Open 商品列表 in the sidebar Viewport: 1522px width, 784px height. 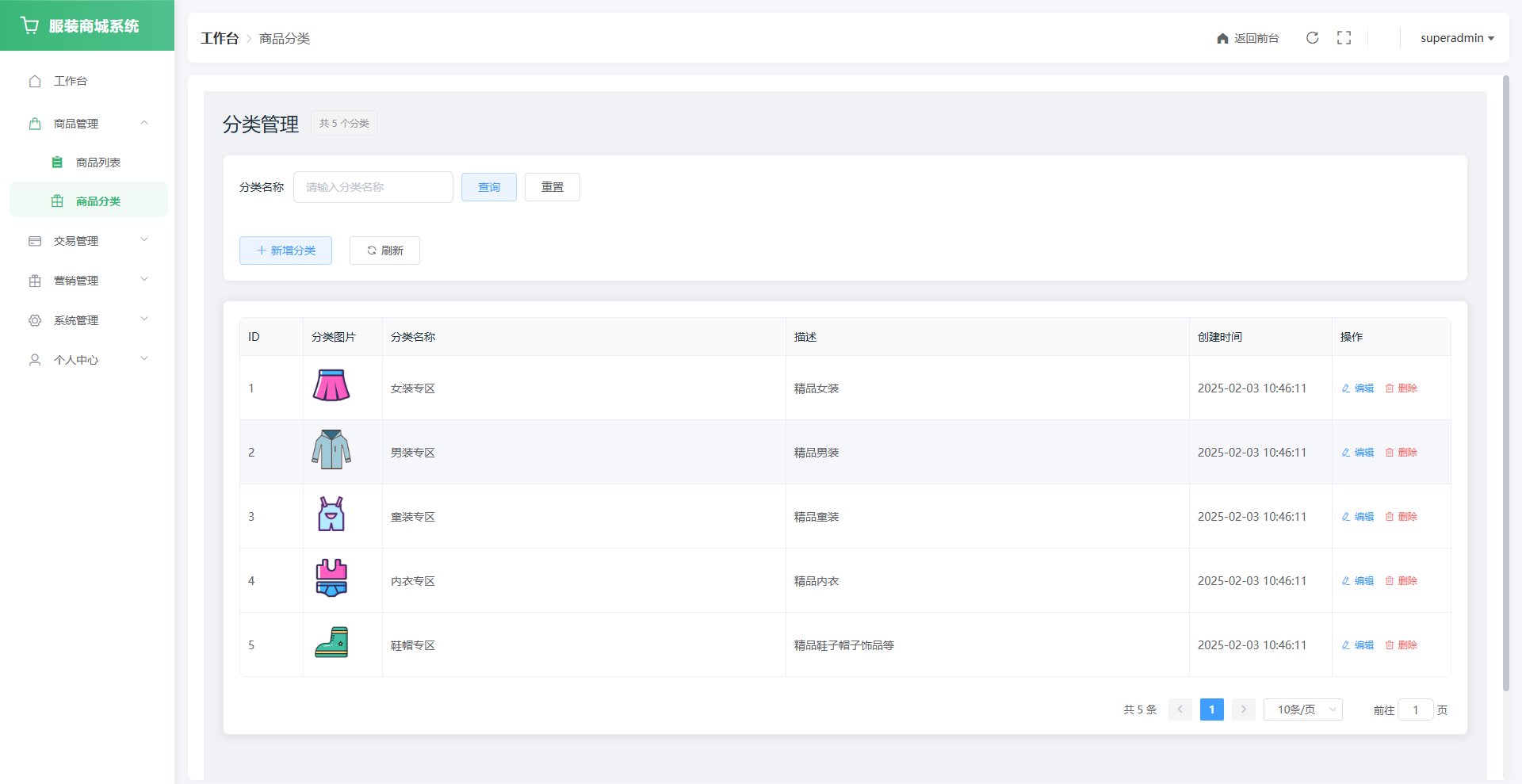(98, 163)
